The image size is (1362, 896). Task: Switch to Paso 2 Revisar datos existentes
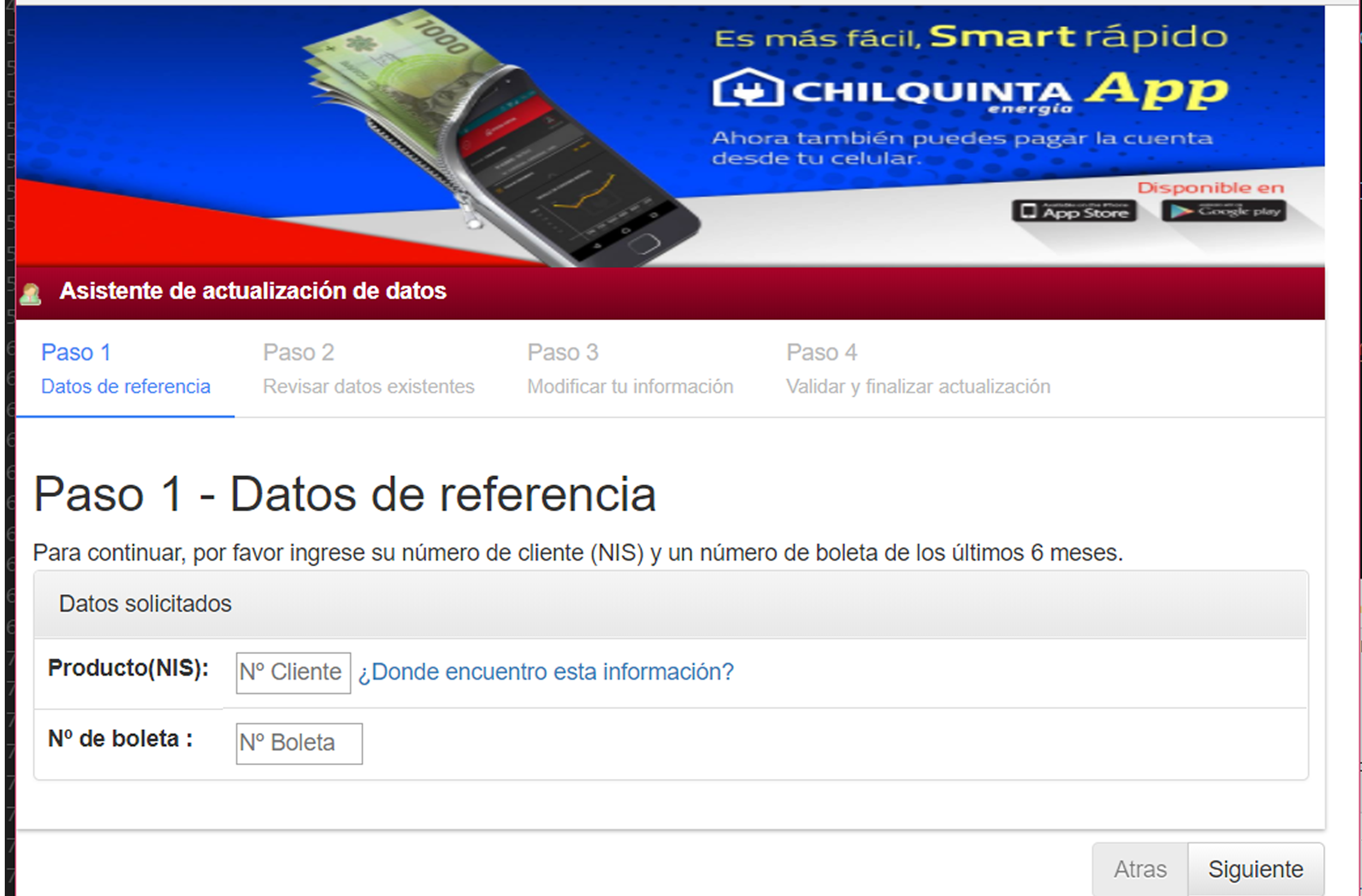click(368, 369)
